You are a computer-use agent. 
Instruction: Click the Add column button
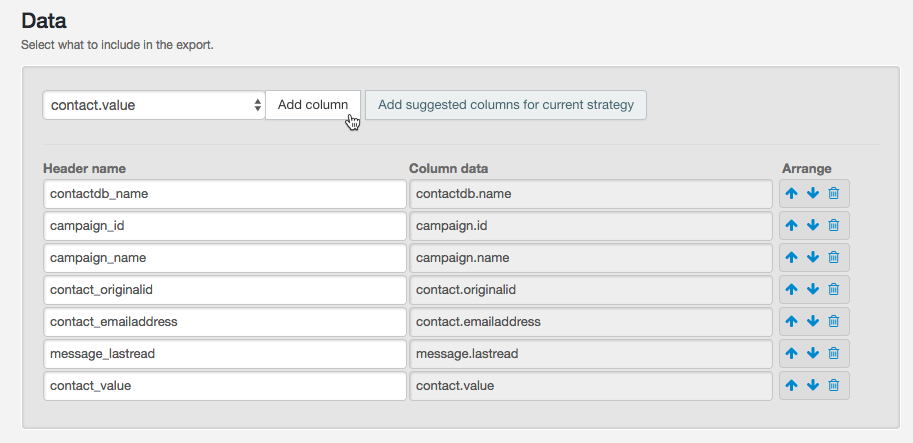pos(312,105)
